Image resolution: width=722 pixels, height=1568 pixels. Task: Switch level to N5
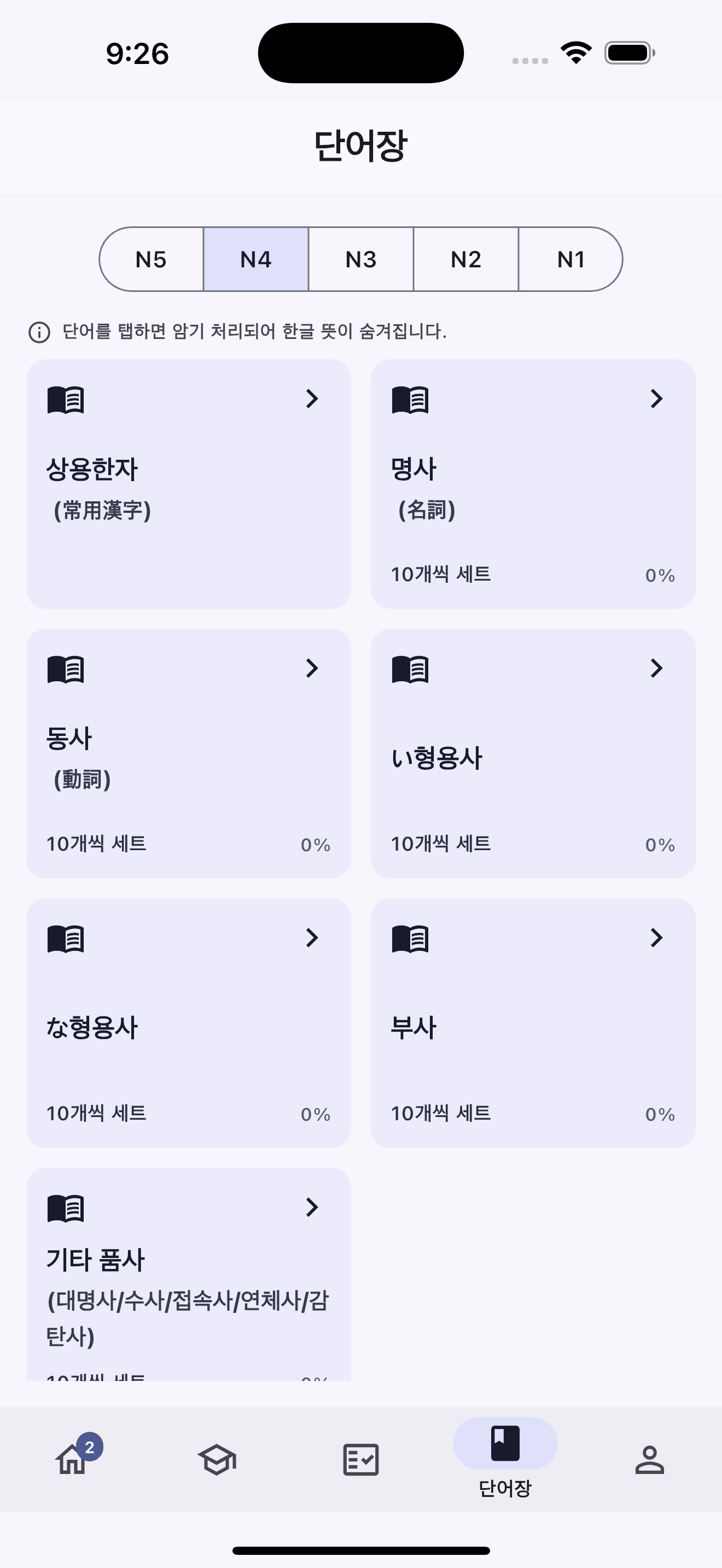[x=151, y=259]
